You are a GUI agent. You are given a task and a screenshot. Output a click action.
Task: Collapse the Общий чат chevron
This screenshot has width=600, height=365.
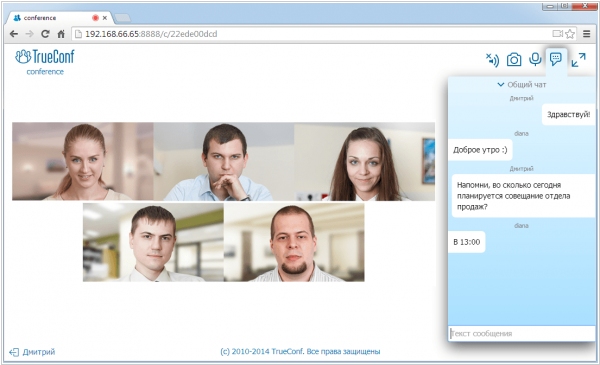point(500,85)
